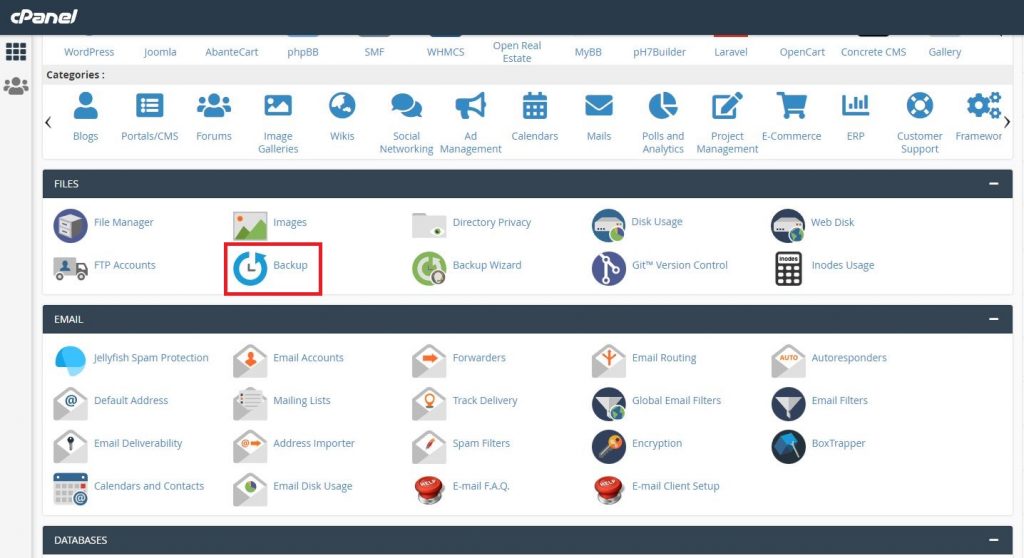The width and height of the screenshot is (1024, 558).
Task: Select the Portals/CMS category
Action: (150, 117)
